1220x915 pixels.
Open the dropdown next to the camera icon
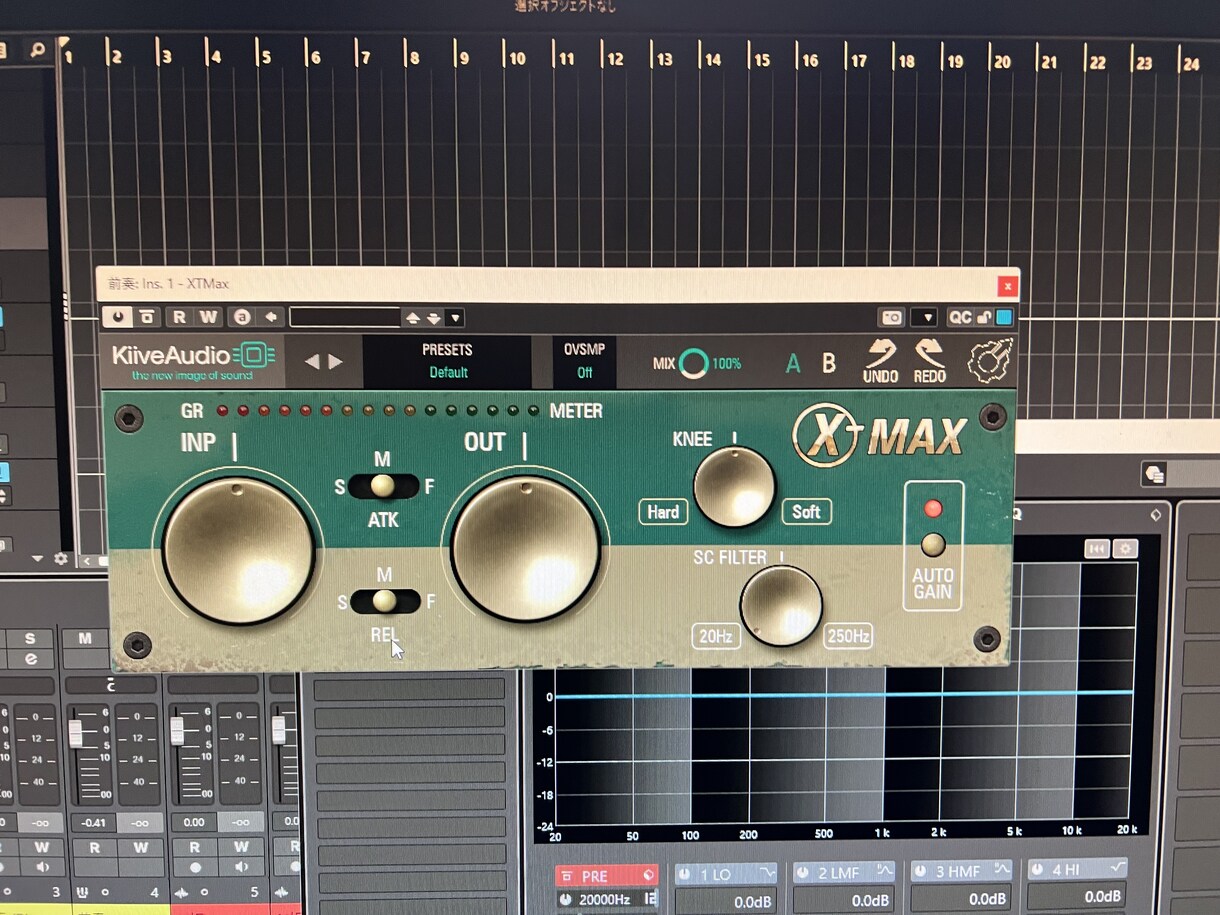(924, 317)
